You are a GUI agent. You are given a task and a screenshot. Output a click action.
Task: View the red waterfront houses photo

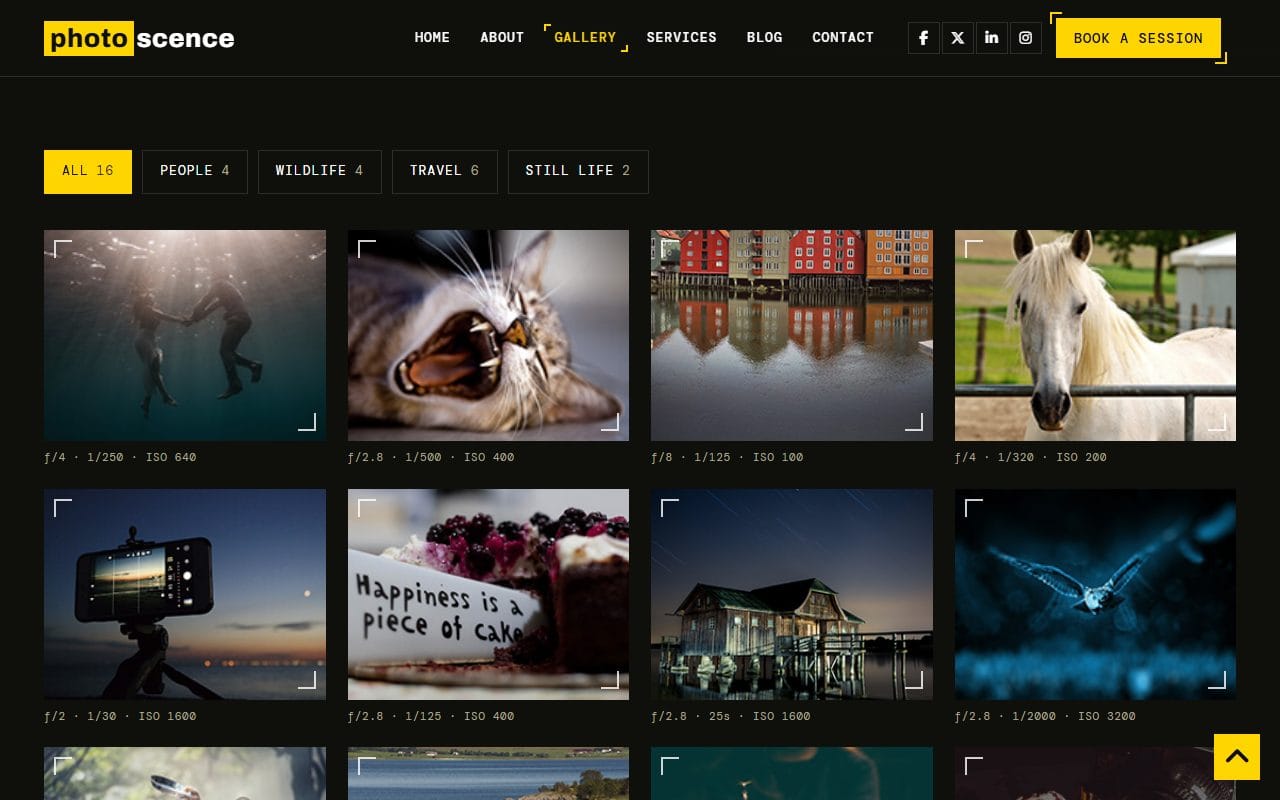[x=792, y=335]
